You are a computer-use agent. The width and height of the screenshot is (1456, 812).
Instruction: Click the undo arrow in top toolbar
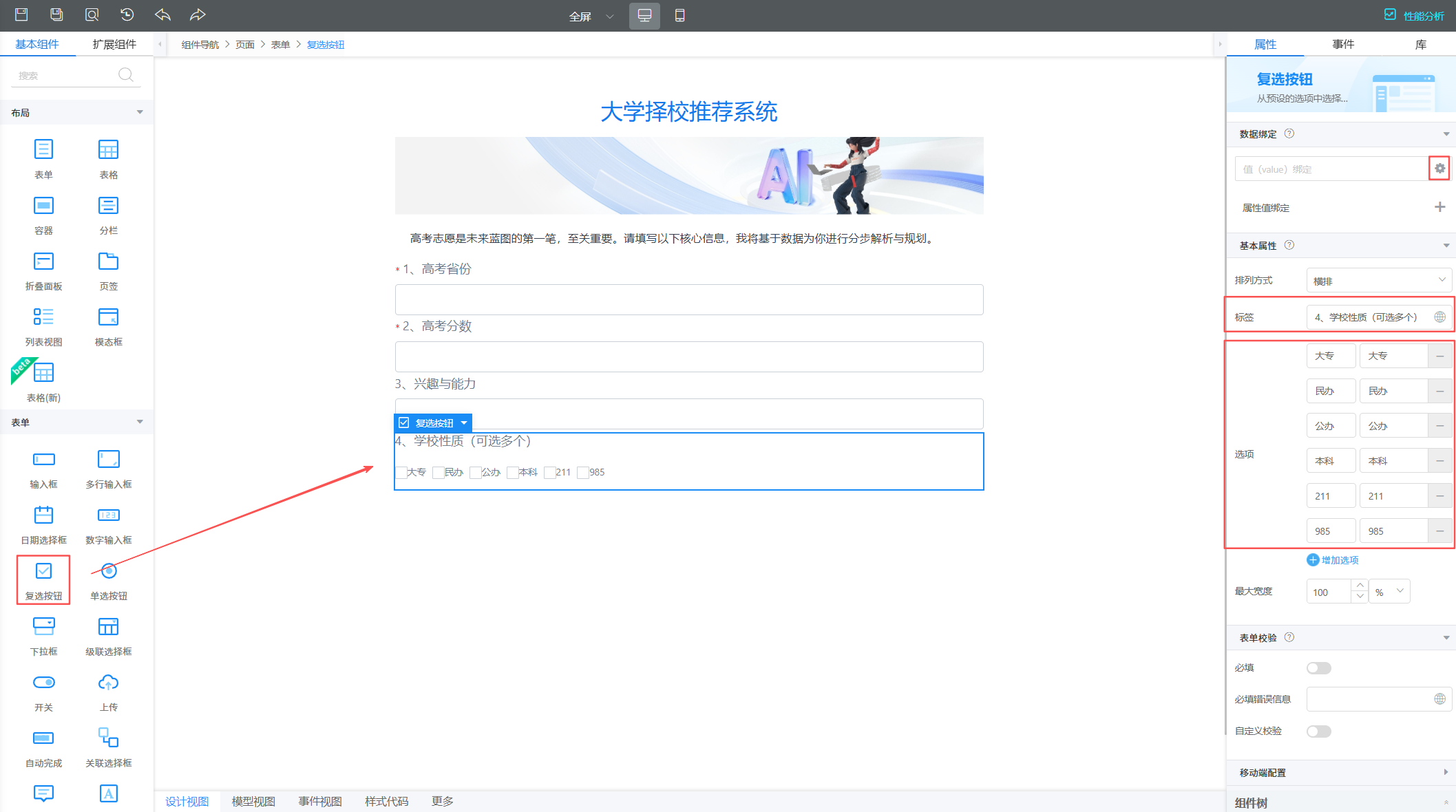point(162,15)
